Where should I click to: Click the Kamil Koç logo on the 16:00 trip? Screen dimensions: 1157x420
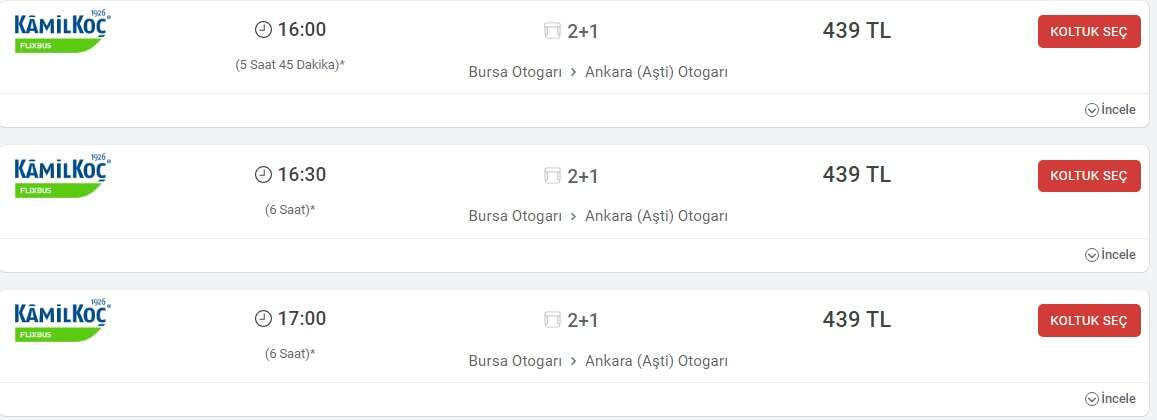click(x=62, y=33)
